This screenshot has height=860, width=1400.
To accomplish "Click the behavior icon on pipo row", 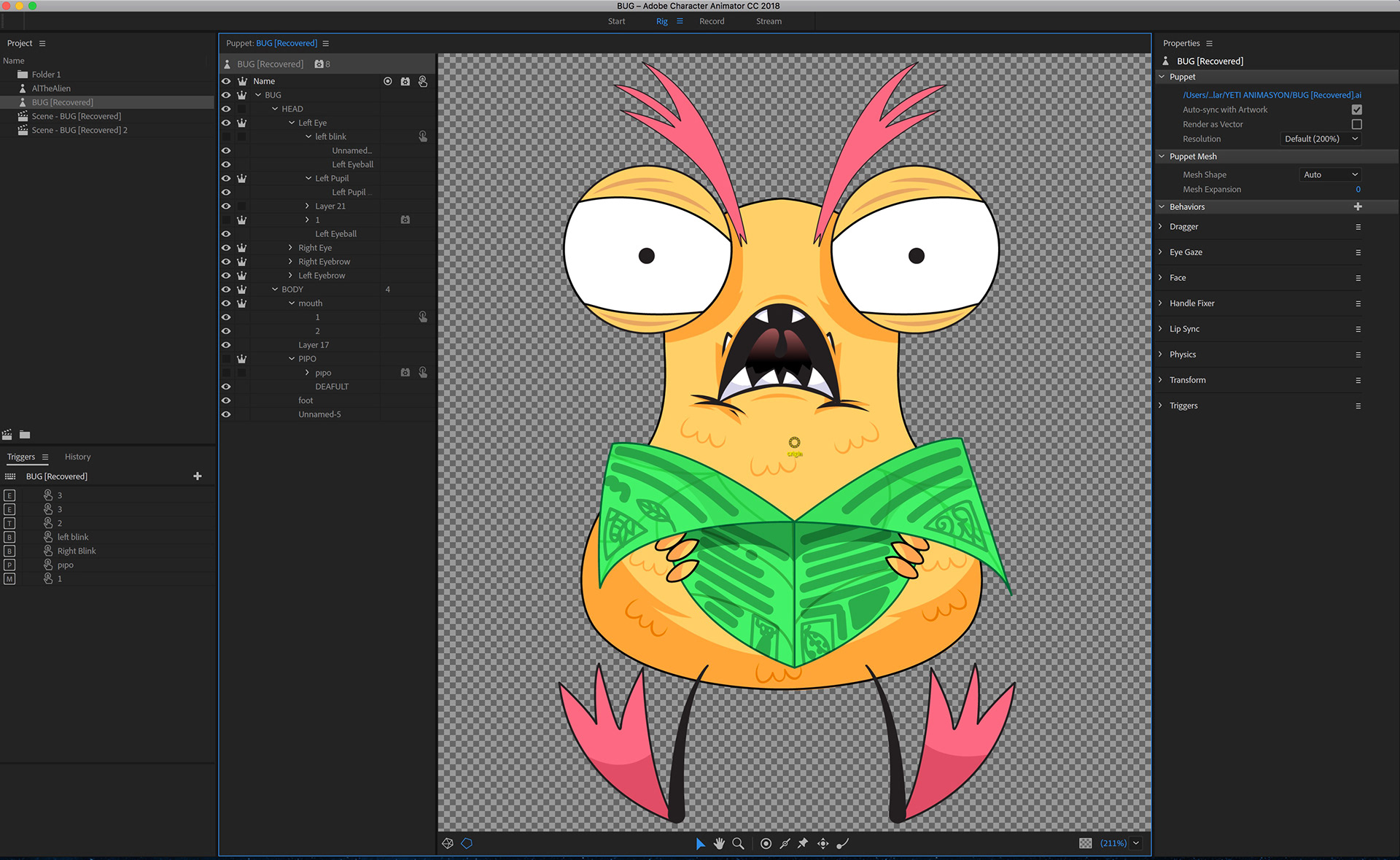I will (x=405, y=372).
